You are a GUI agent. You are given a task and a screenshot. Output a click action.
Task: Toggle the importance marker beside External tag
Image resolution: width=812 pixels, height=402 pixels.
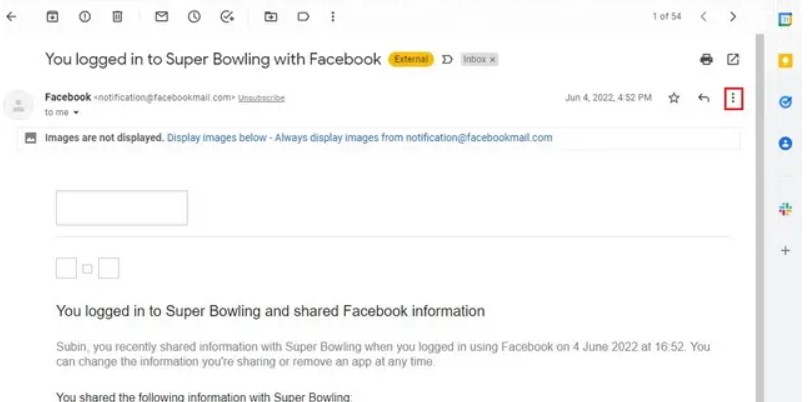(447, 60)
